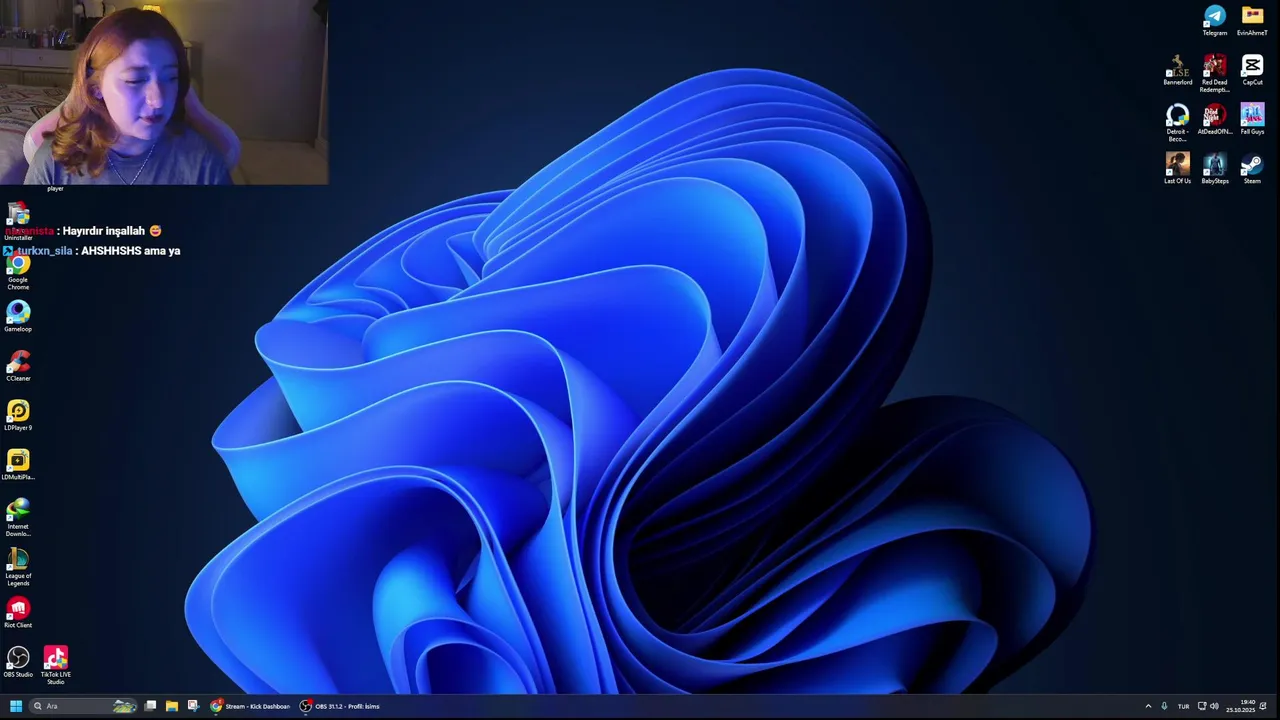Select the League of Legends shortcut
1280x720 pixels.
point(18,567)
